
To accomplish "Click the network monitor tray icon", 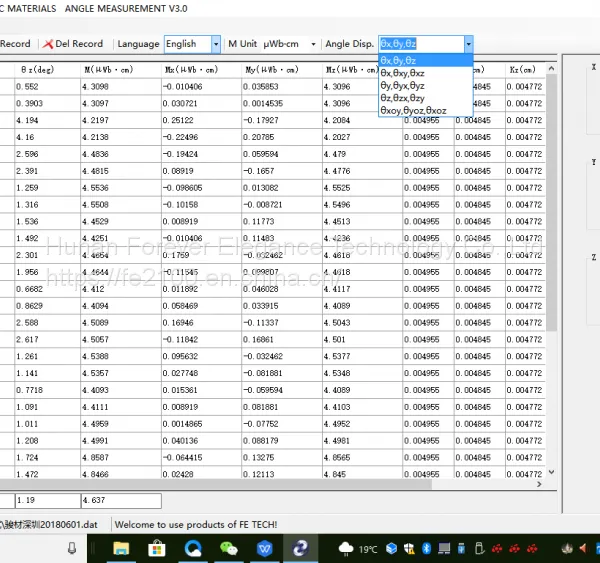I will pyautogui.click(x=444, y=549).
